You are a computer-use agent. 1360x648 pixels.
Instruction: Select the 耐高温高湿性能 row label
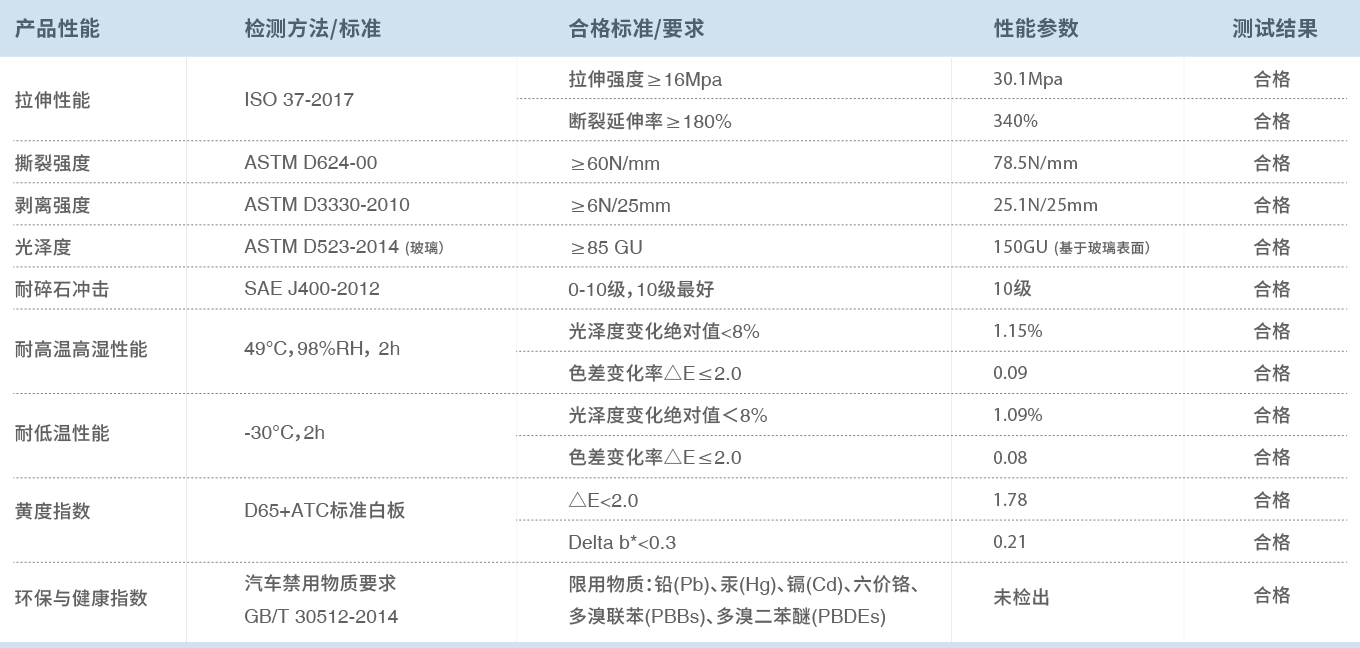(x=81, y=349)
